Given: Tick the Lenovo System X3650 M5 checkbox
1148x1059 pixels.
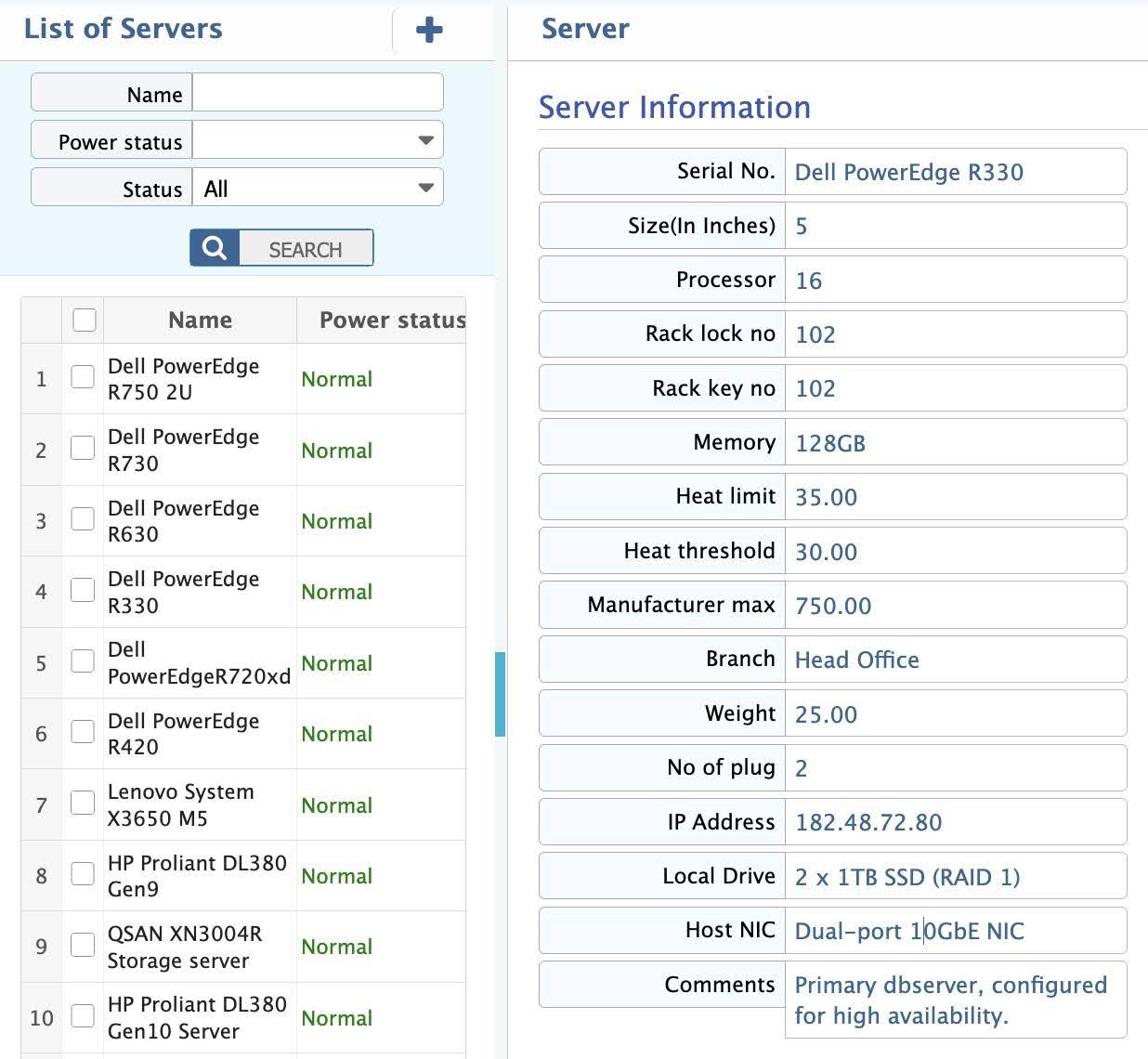Looking at the screenshot, I should 83,804.
